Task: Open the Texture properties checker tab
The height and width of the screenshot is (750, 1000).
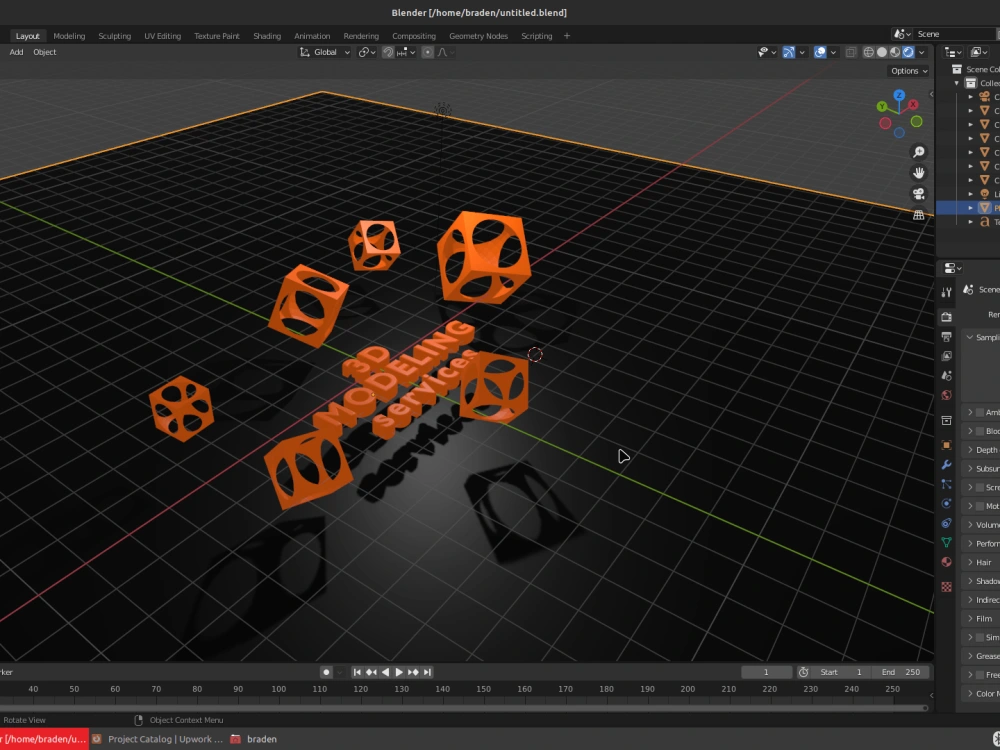Action: [946, 587]
